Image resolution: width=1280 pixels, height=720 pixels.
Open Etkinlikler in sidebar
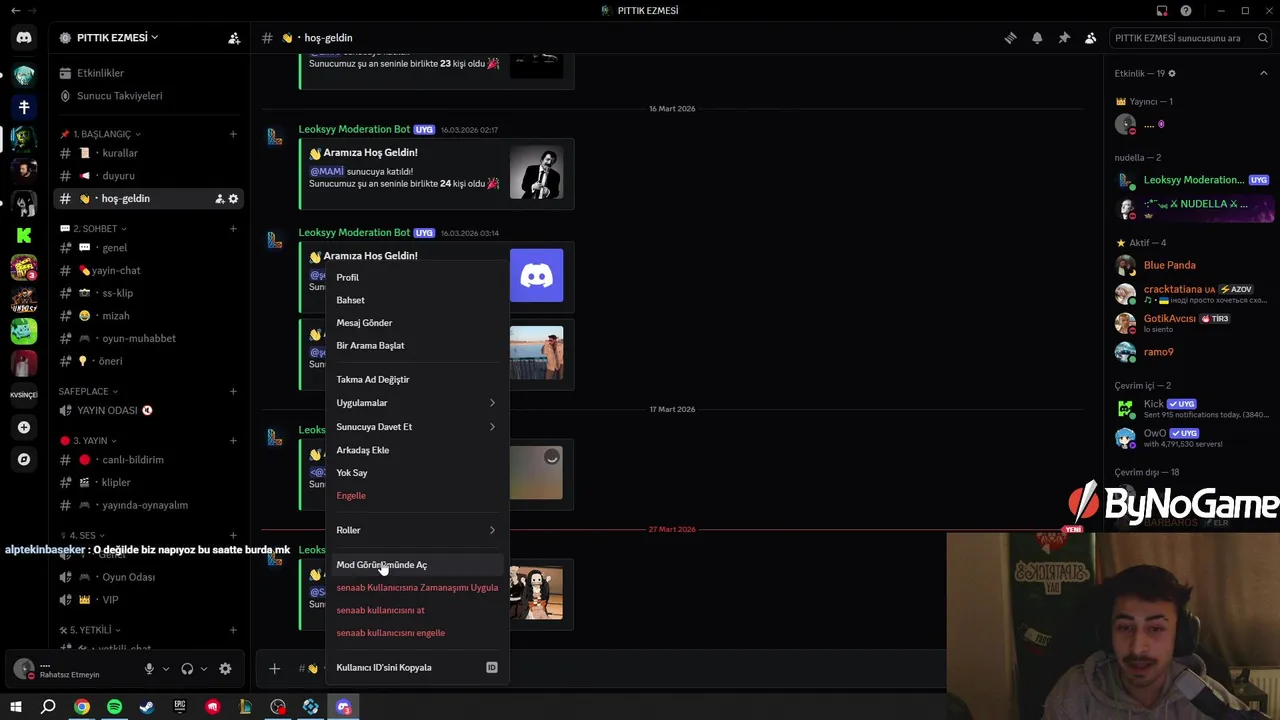[x=150, y=73]
